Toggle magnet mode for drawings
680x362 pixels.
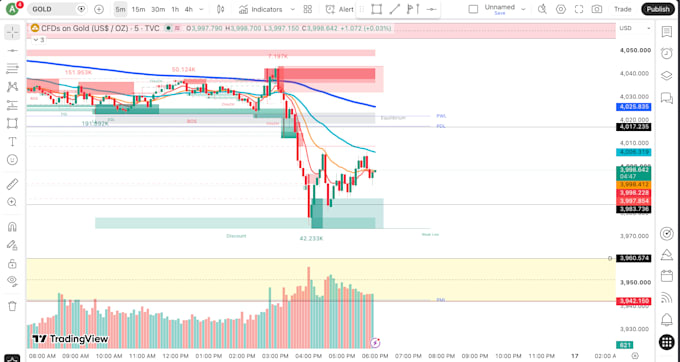(x=12, y=227)
